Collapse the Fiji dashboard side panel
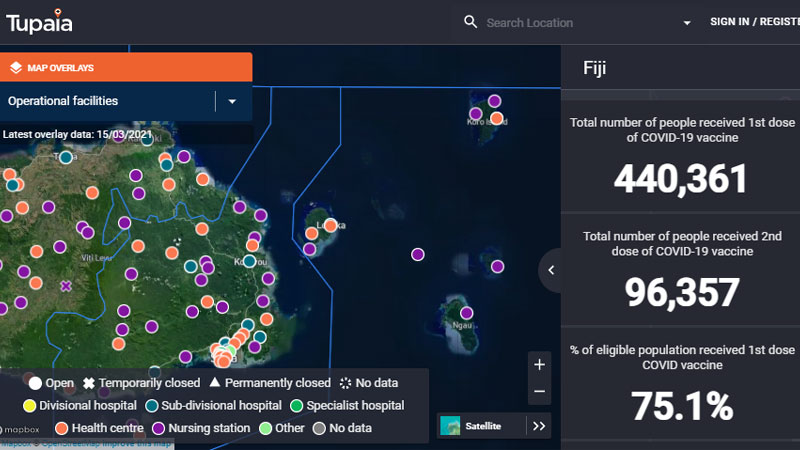The image size is (800, 450). (x=550, y=270)
